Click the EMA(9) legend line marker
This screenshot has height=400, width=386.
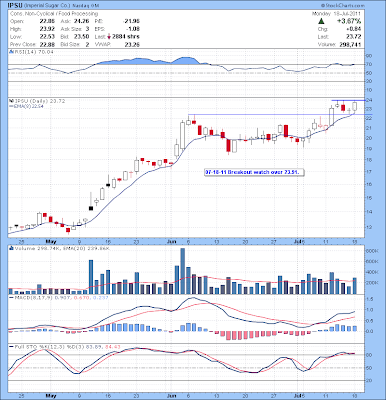click(11, 106)
